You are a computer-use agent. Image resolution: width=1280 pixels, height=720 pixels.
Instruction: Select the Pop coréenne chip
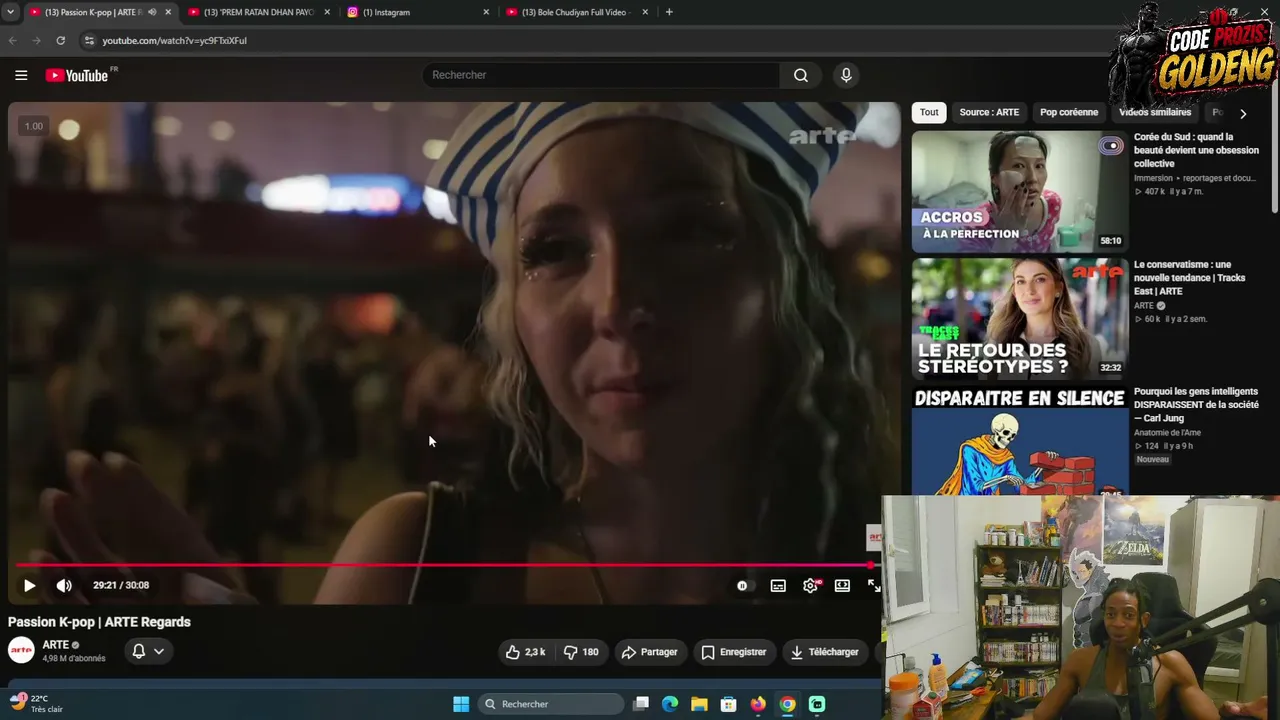point(1069,113)
